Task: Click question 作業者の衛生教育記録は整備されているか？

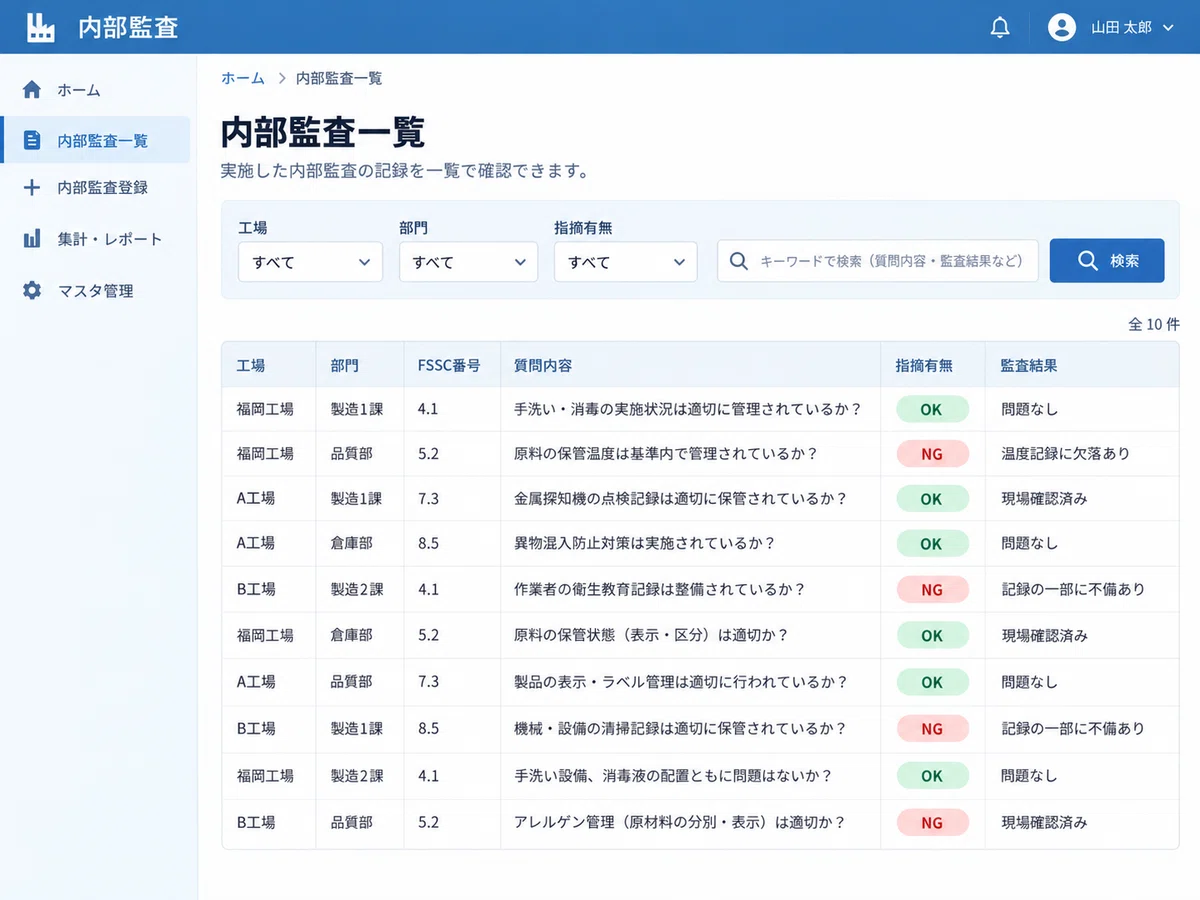Action: click(660, 589)
